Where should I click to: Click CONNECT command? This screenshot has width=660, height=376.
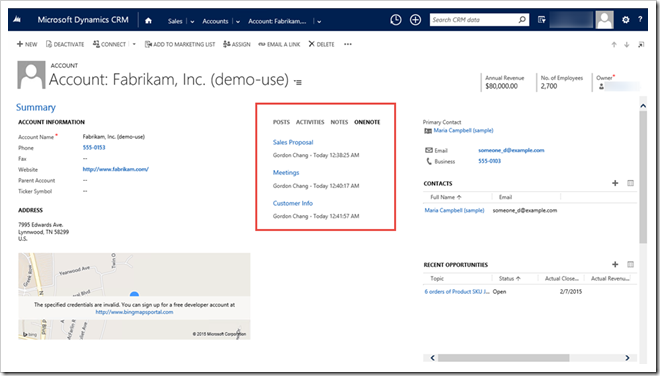coord(109,44)
